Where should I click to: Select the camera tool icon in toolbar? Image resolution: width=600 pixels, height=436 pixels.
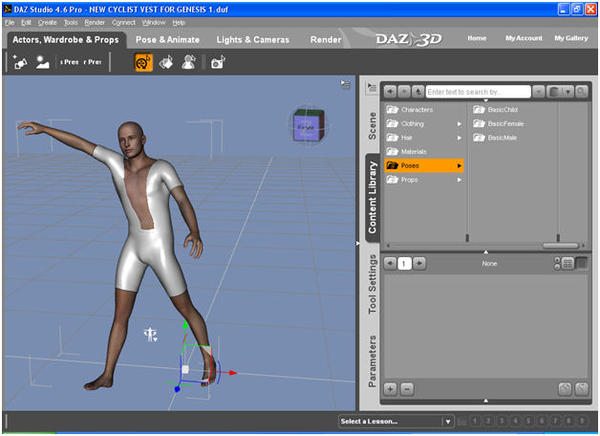click(x=218, y=62)
